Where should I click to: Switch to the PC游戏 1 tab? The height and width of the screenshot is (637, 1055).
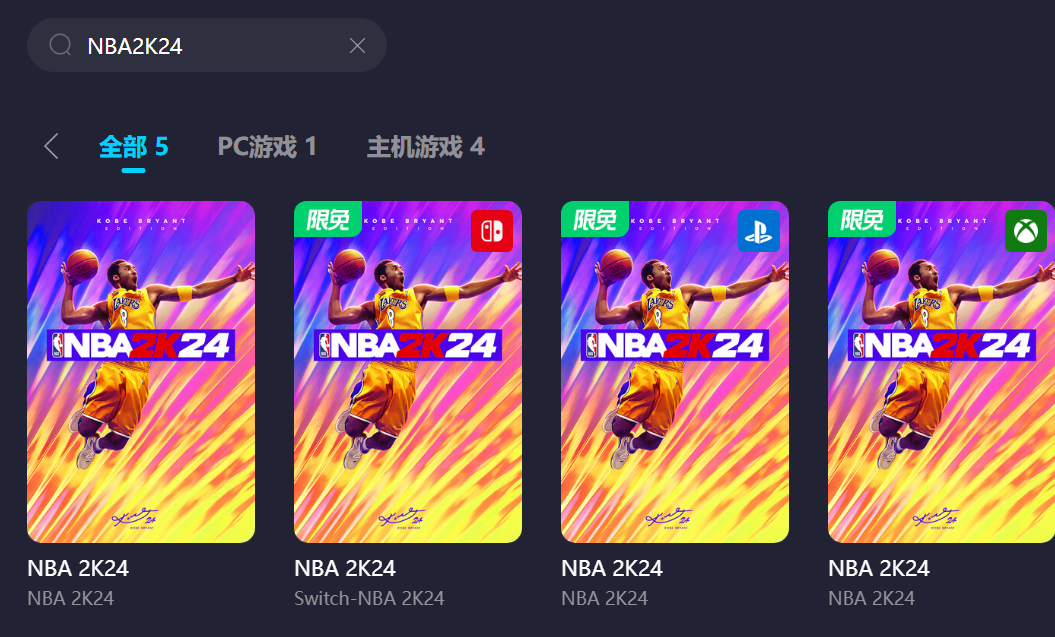click(x=267, y=147)
